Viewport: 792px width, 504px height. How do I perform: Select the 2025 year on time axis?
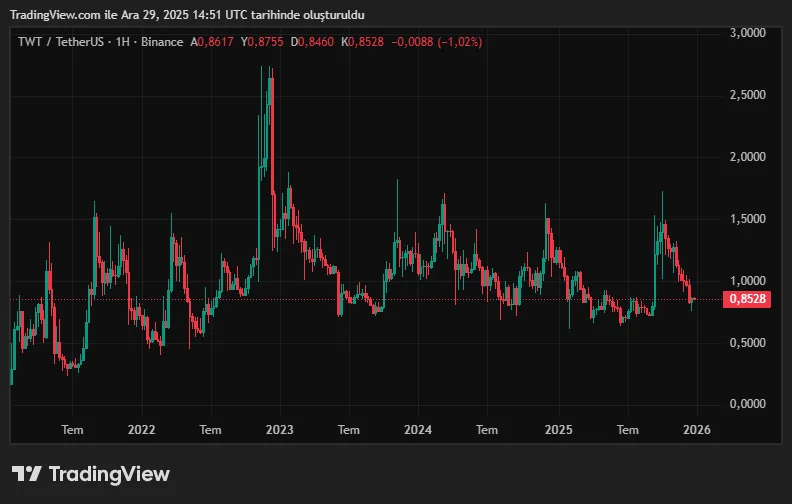[558, 429]
